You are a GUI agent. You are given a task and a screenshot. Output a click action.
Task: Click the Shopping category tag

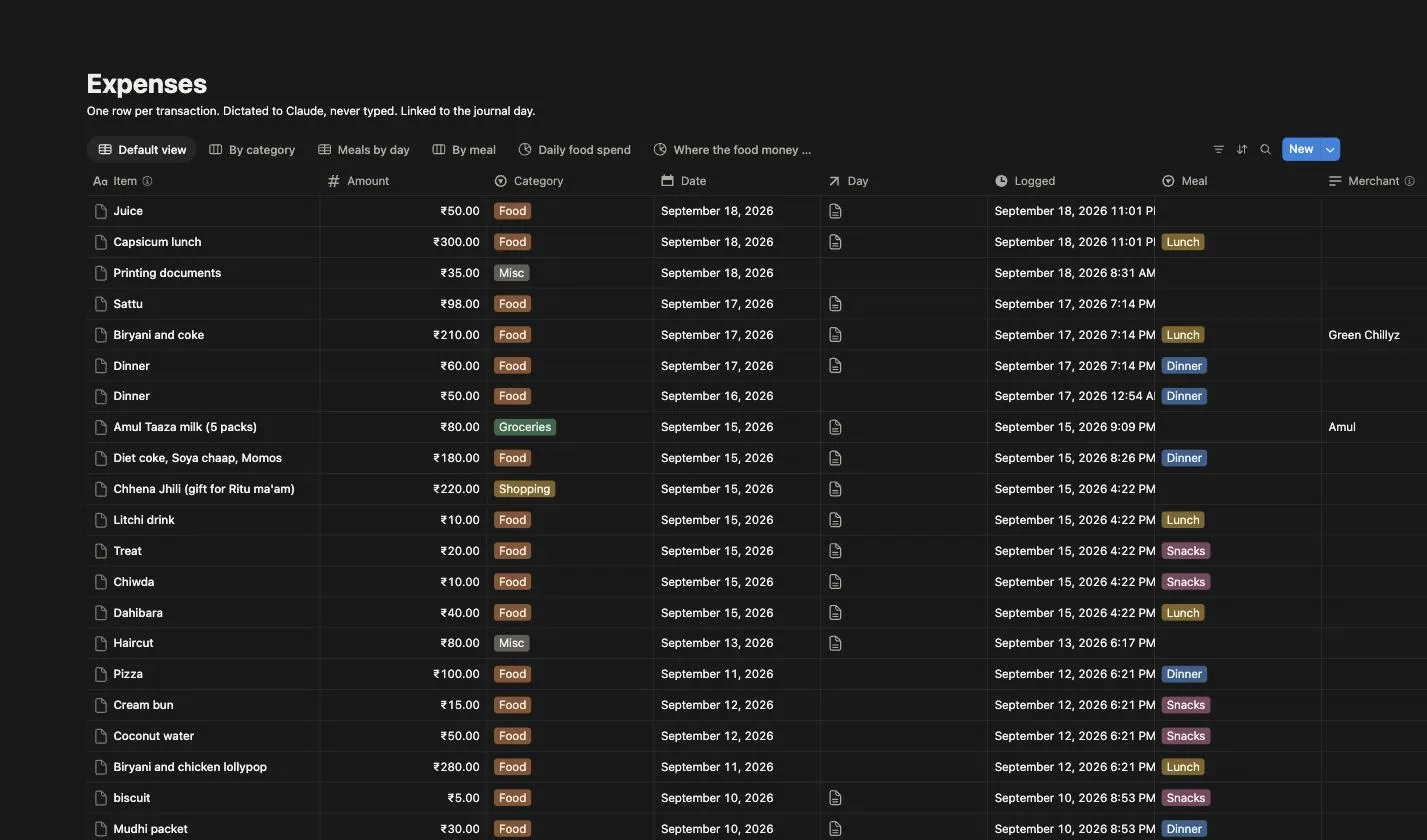pyautogui.click(x=525, y=489)
